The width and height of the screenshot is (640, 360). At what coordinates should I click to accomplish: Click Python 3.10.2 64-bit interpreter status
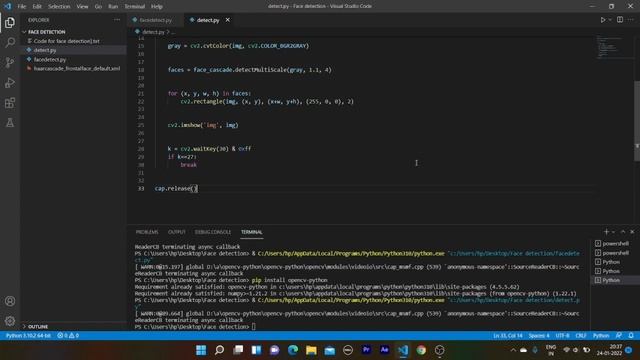pos(28,336)
